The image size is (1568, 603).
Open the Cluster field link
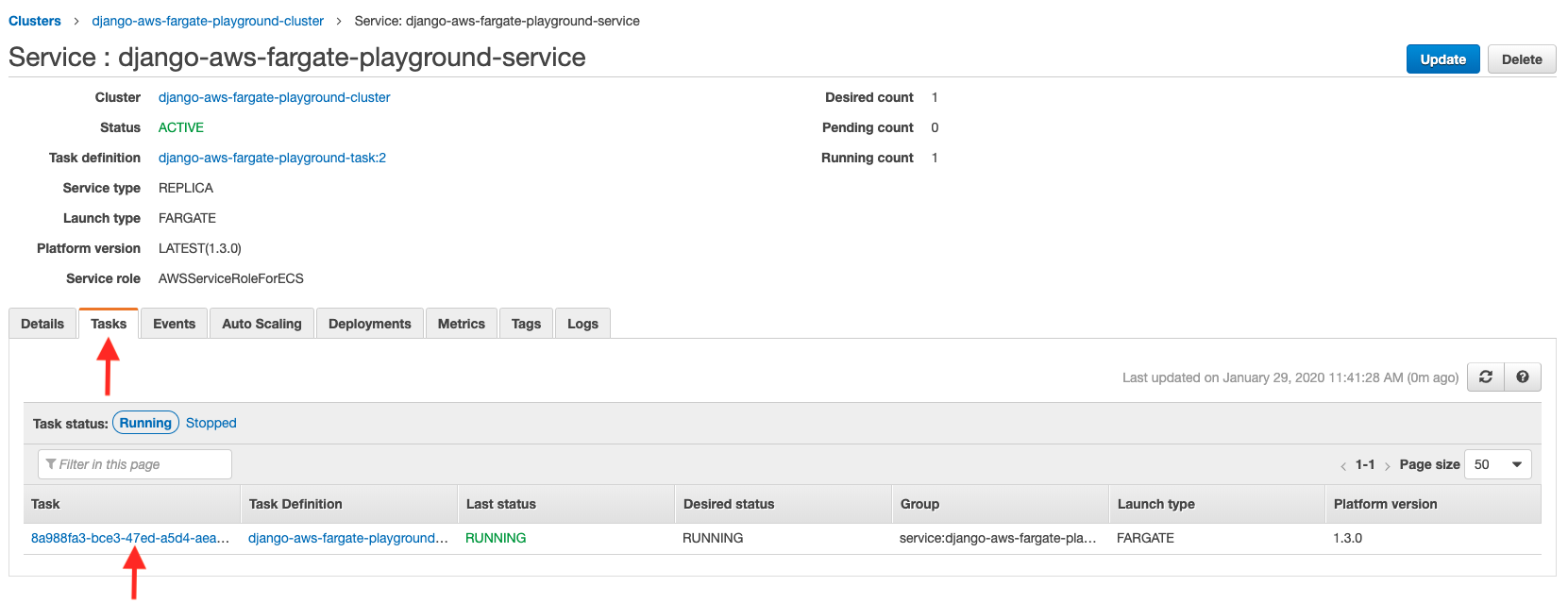click(274, 97)
